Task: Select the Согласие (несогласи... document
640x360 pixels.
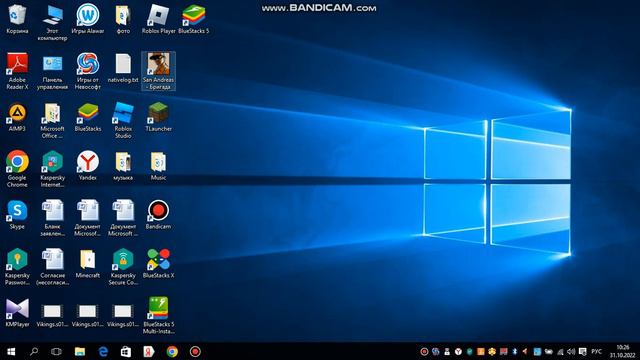Action: tap(52, 267)
